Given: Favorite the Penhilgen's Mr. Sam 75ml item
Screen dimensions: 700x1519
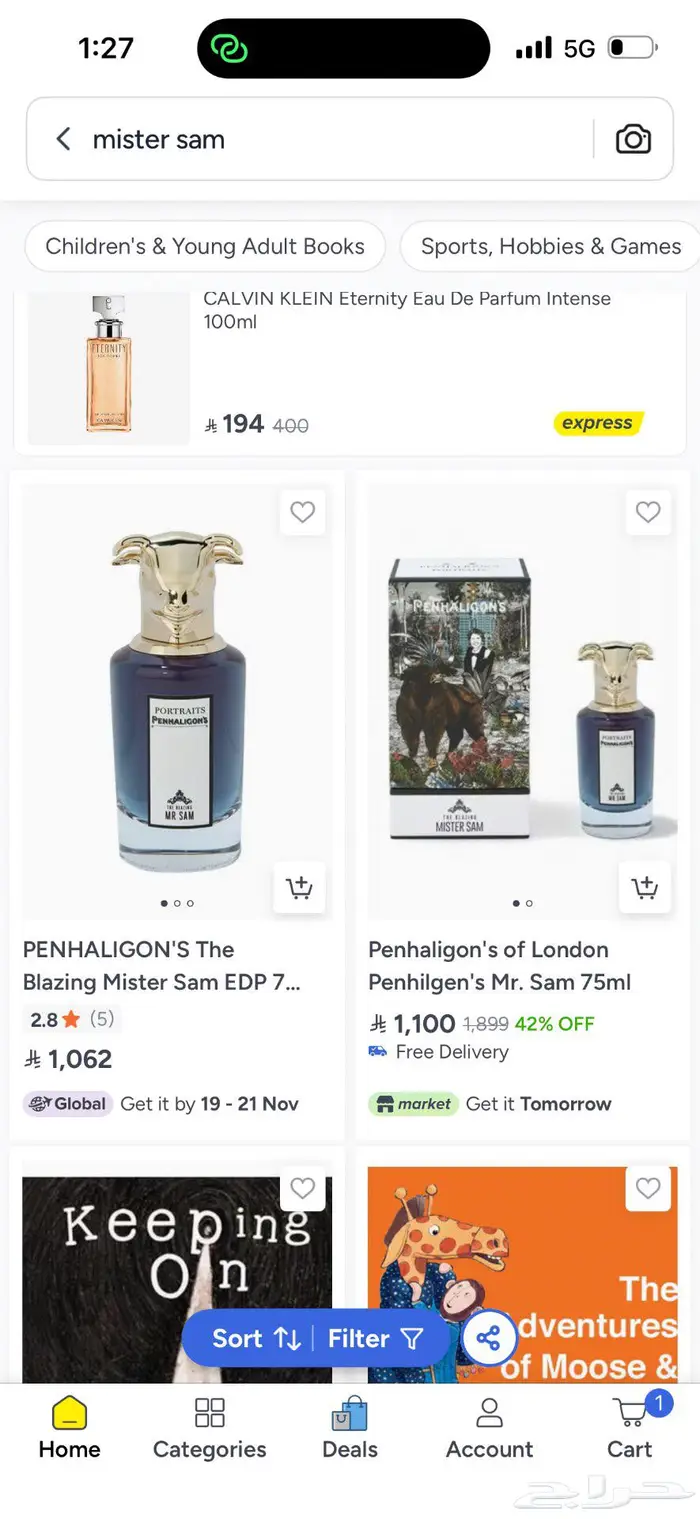Looking at the screenshot, I should 648,512.
